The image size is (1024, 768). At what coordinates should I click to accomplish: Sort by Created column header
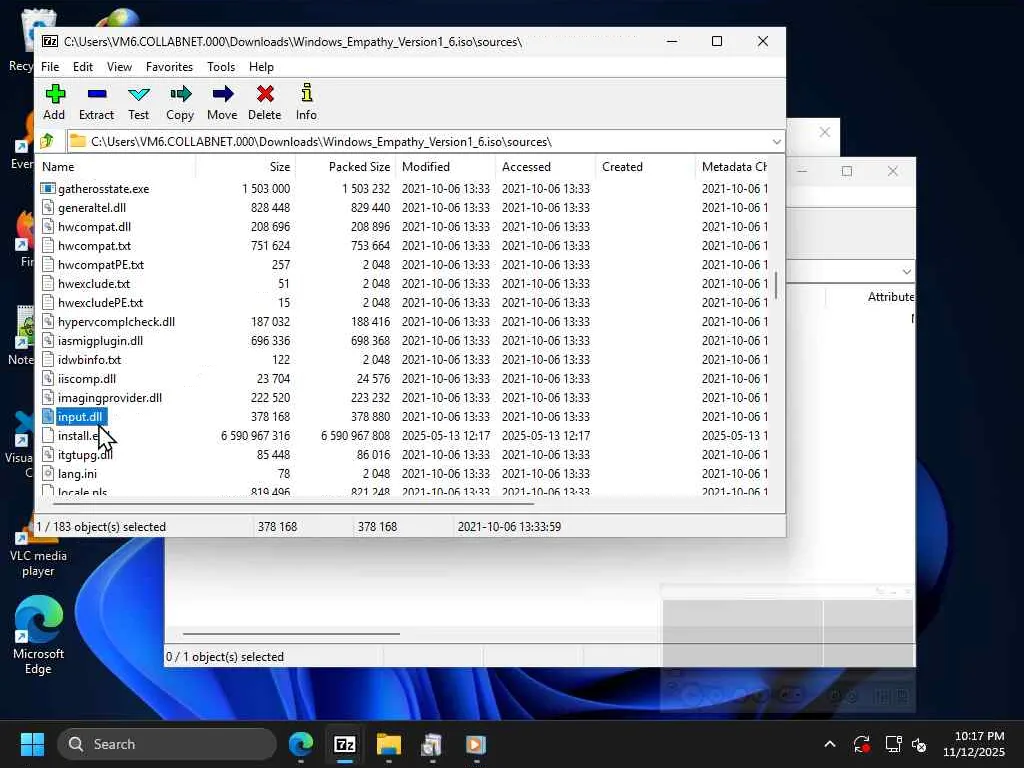[645, 167]
